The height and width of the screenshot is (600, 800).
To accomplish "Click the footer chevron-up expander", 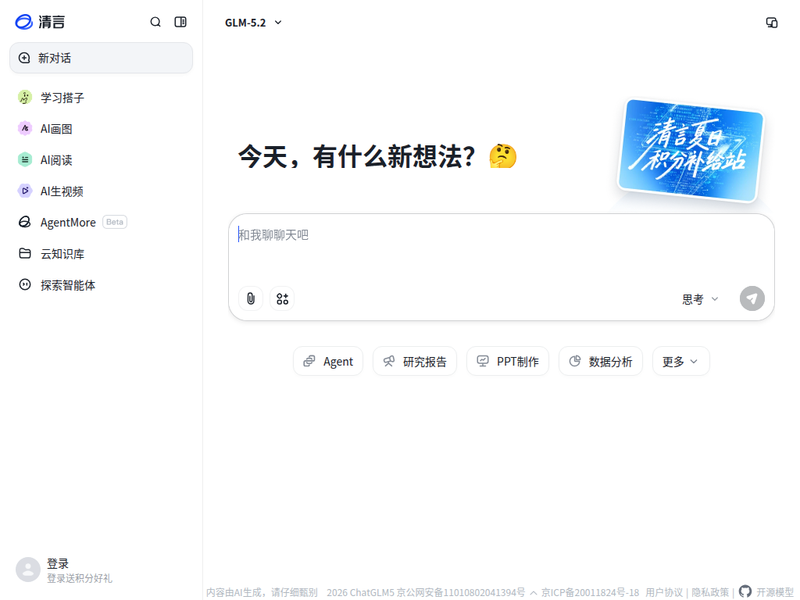I will [x=533, y=593].
